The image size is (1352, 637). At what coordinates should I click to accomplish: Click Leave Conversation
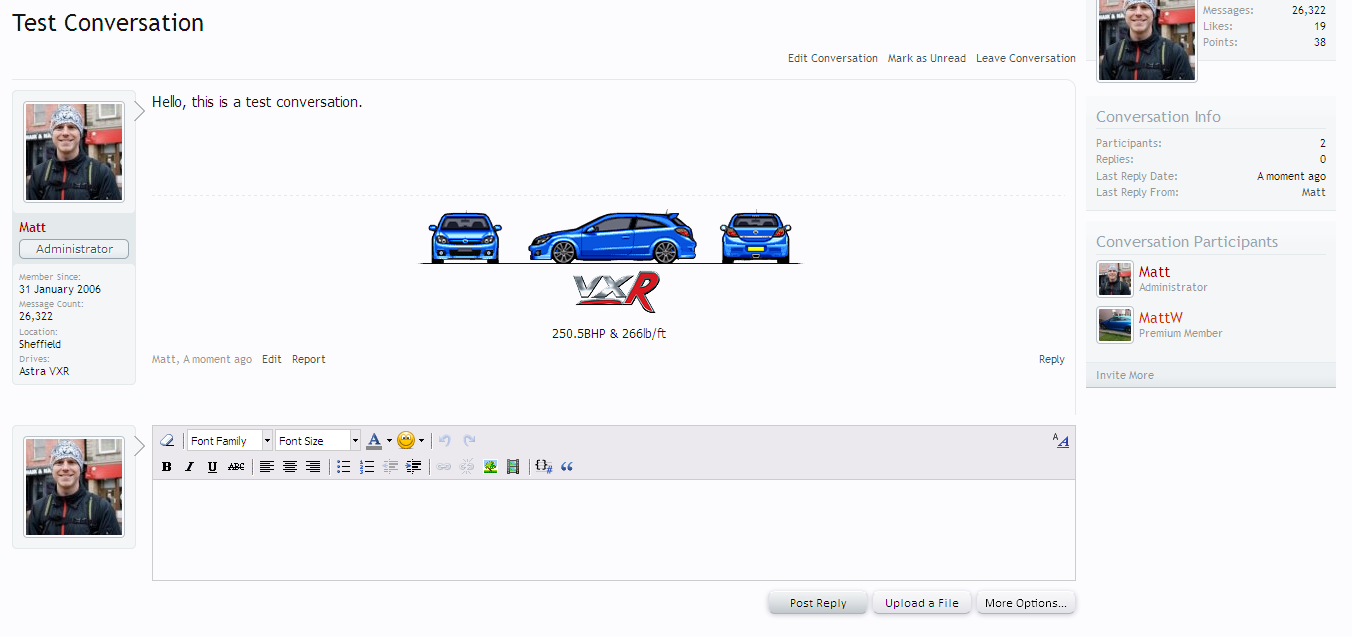(x=1026, y=58)
